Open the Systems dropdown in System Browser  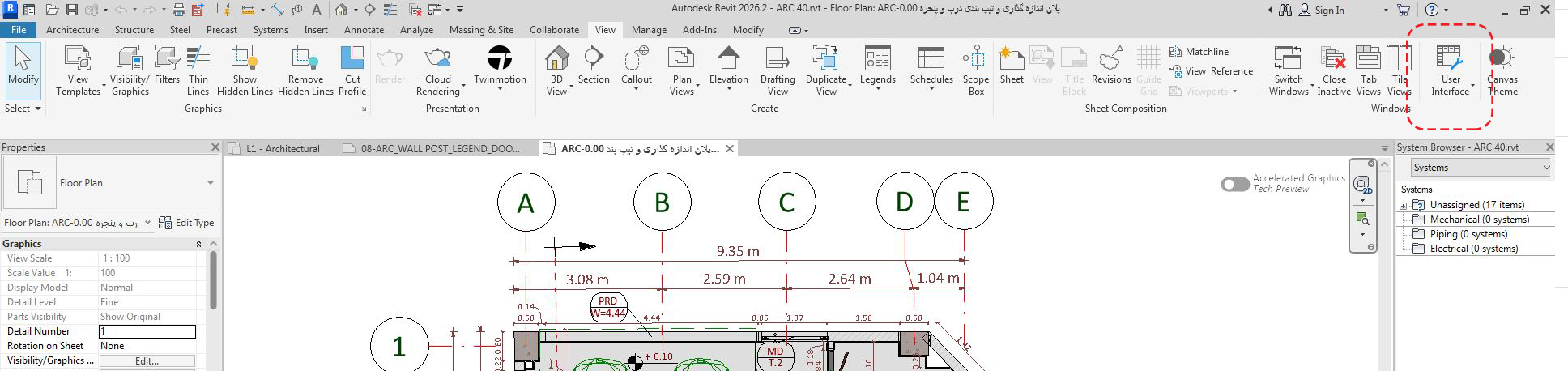[x=1480, y=168]
